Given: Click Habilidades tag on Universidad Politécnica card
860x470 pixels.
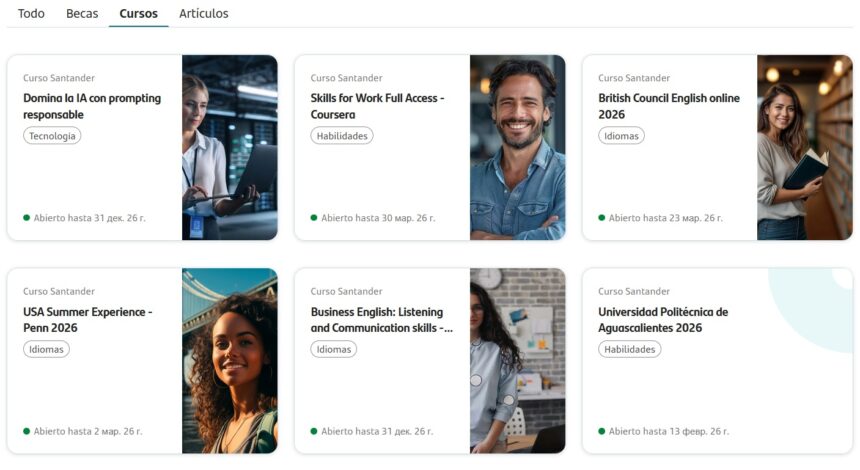Looking at the screenshot, I should pos(629,349).
